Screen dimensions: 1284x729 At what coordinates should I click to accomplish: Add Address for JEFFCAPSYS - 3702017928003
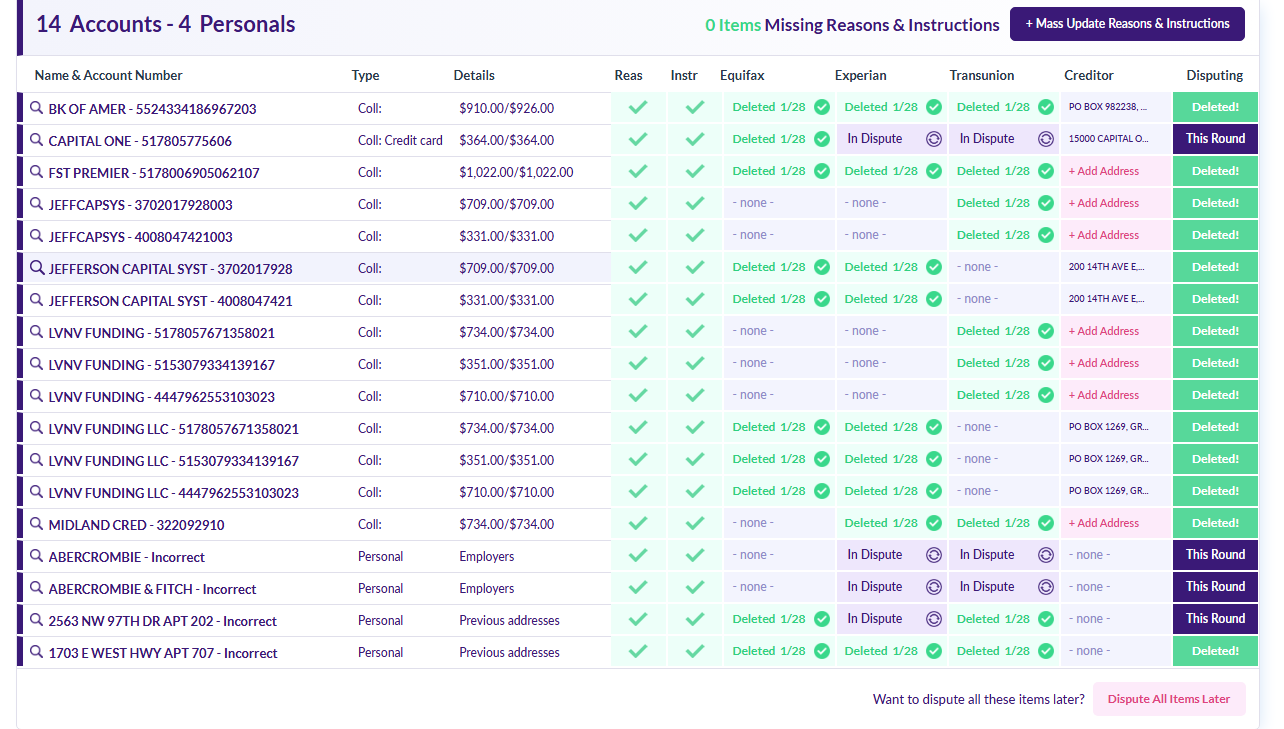(x=1104, y=203)
